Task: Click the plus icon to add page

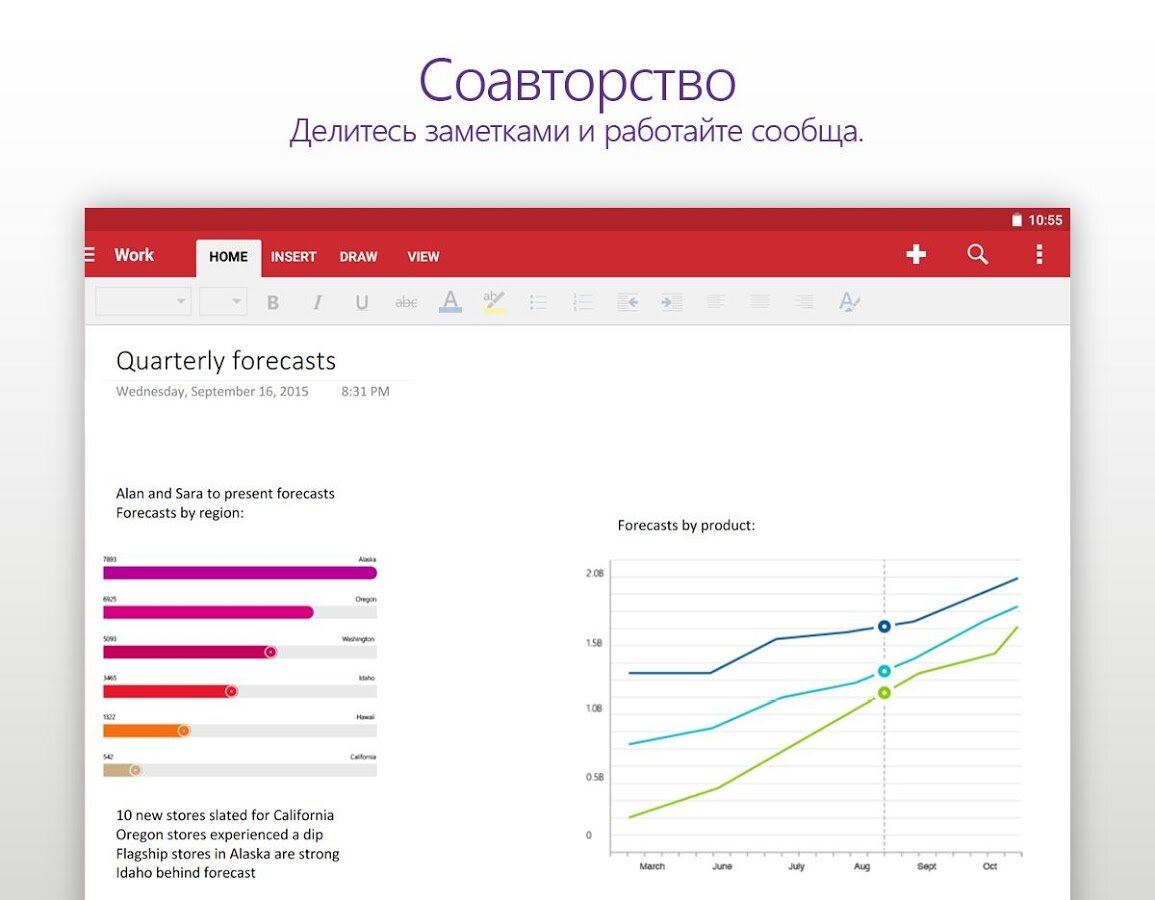Action: click(x=916, y=255)
